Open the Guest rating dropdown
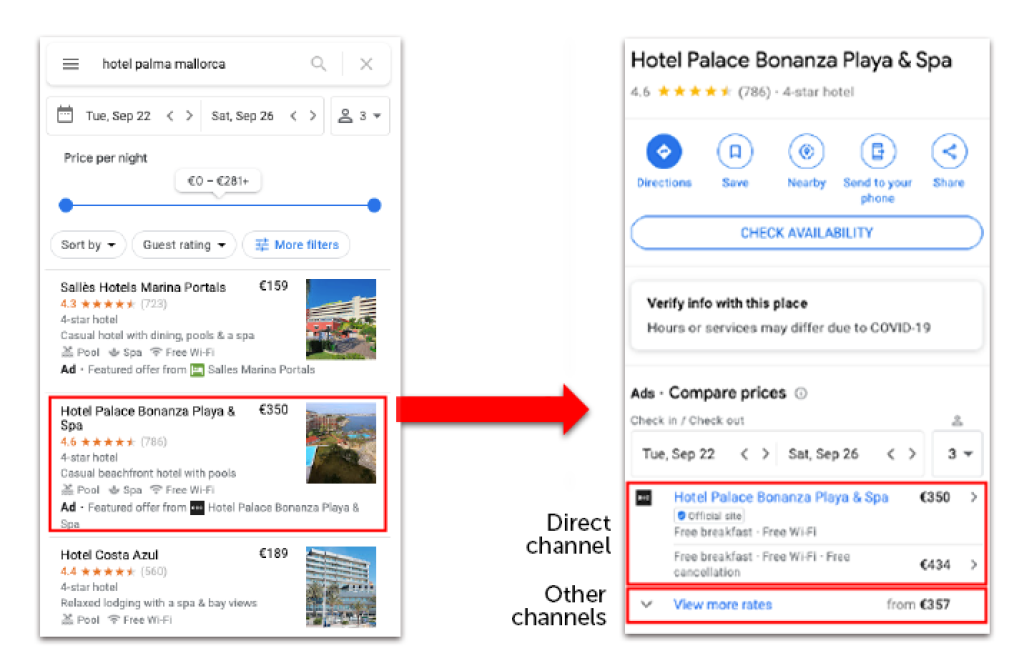Image resolution: width=1024 pixels, height=661 pixels. coord(184,245)
